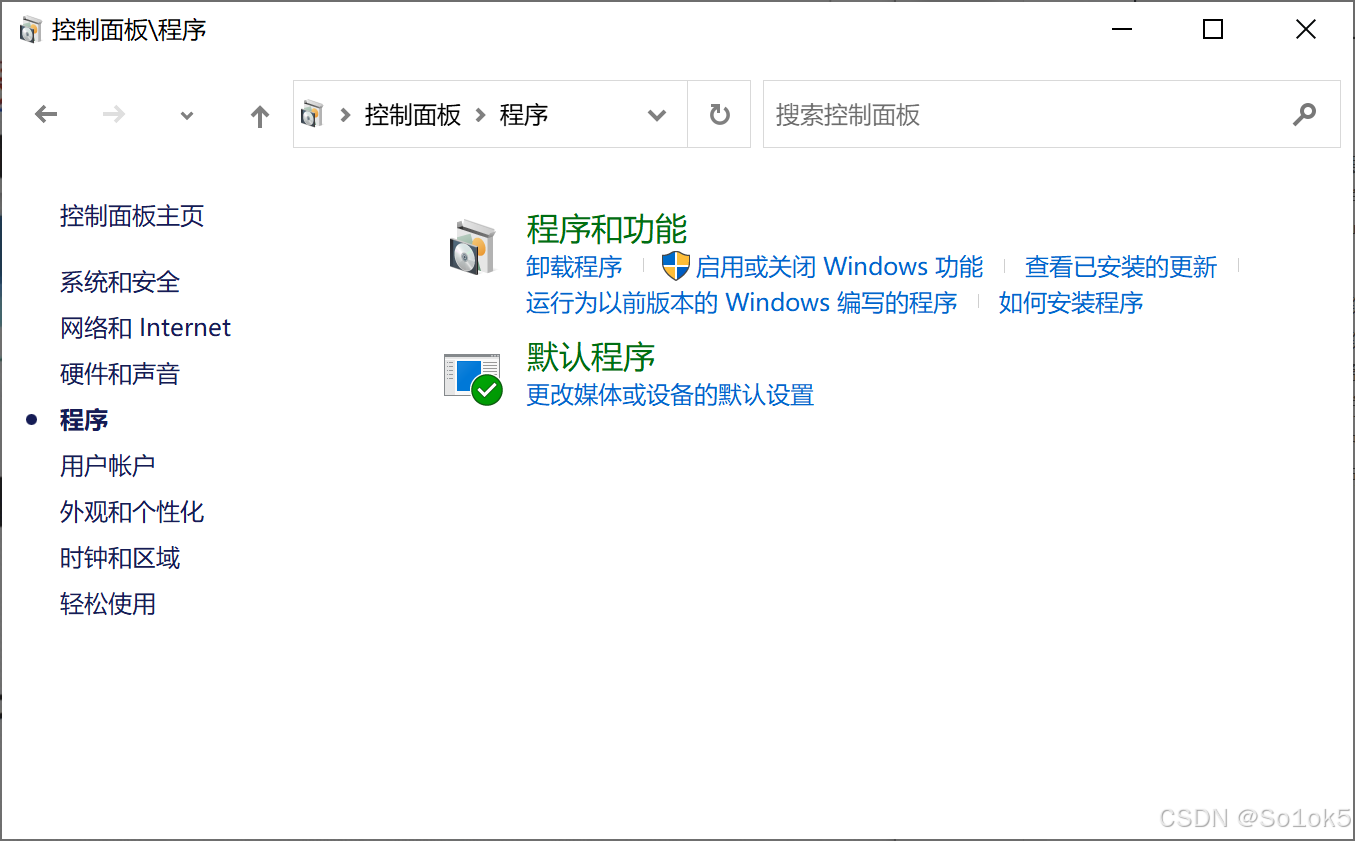Image resolution: width=1355 pixels, height=841 pixels.
Task: Open the 程序和功能 heading
Action: [x=607, y=229]
